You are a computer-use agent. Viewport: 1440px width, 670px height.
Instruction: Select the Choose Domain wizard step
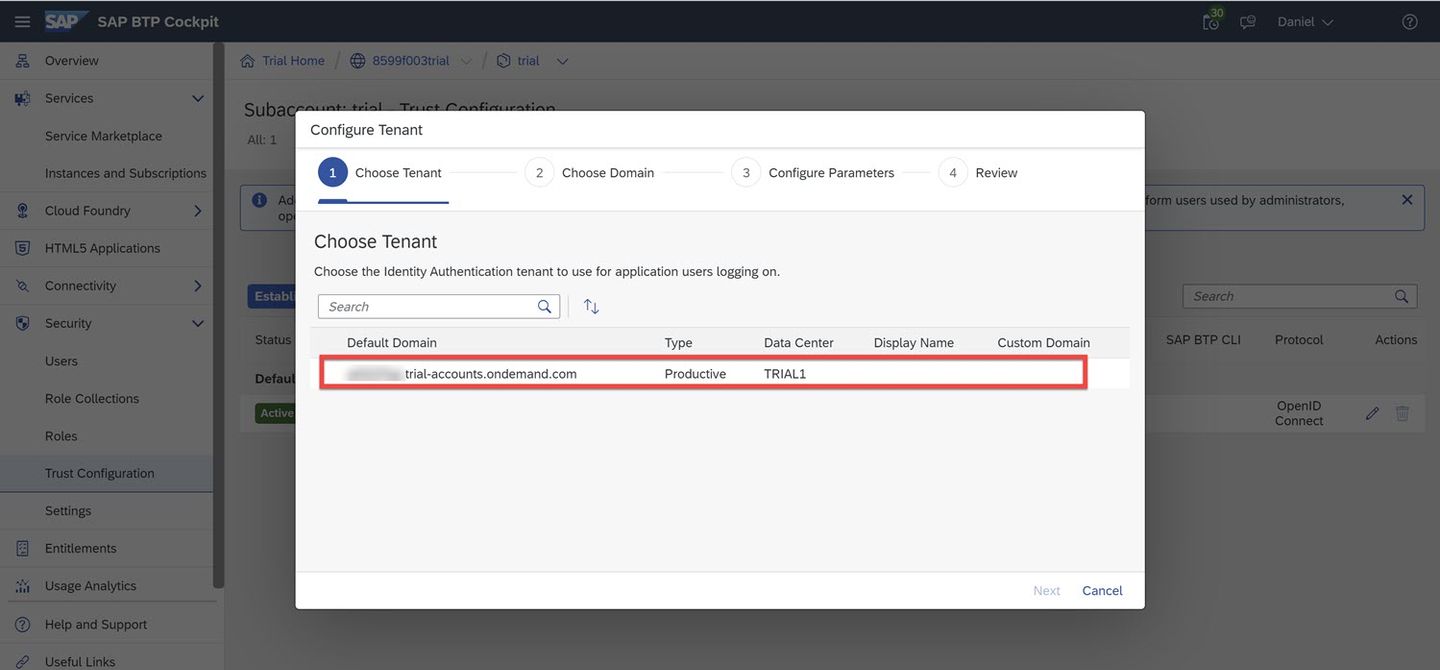(x=590, y=173)
